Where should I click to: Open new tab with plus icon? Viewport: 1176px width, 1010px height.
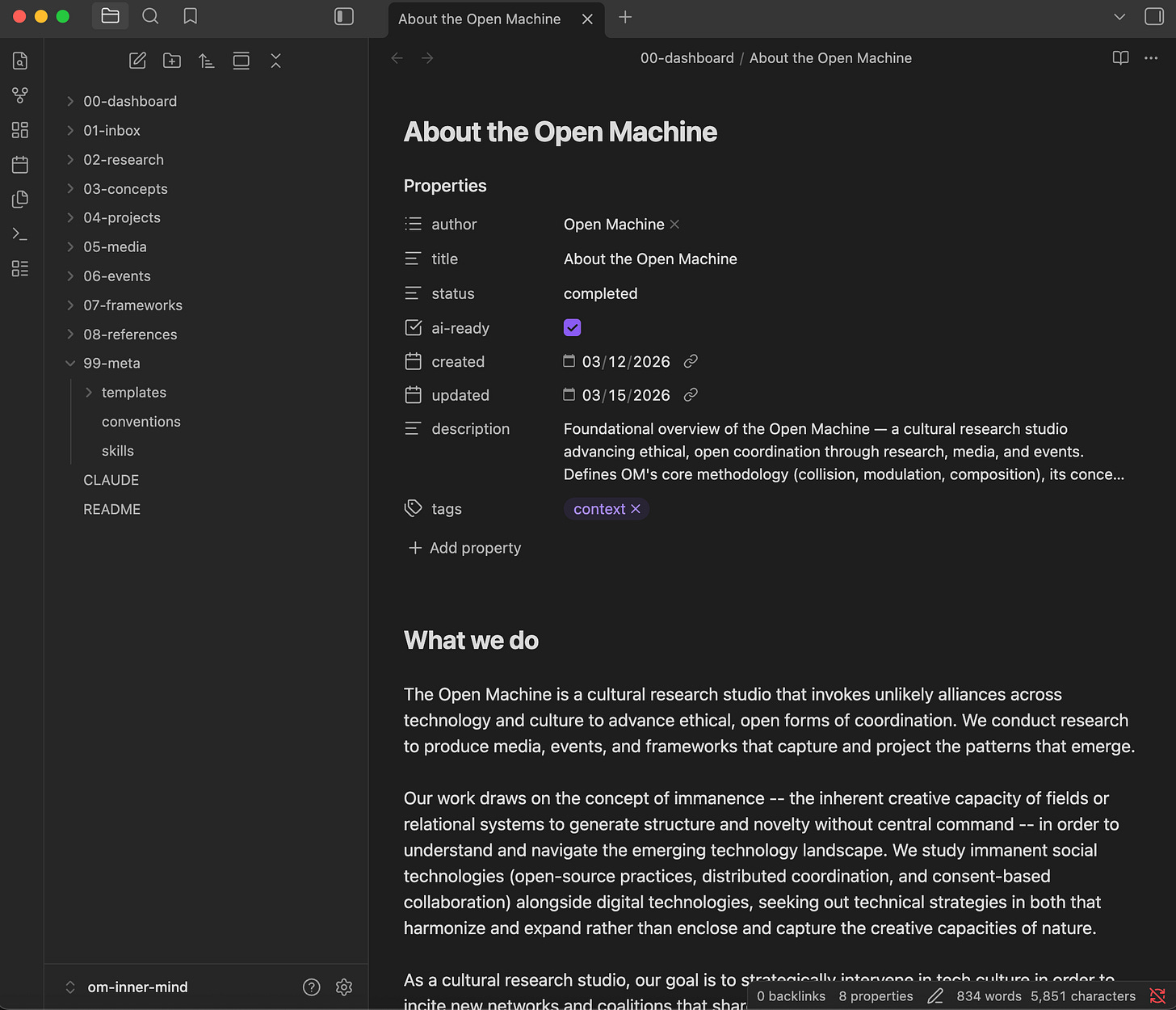coord(625,17)
